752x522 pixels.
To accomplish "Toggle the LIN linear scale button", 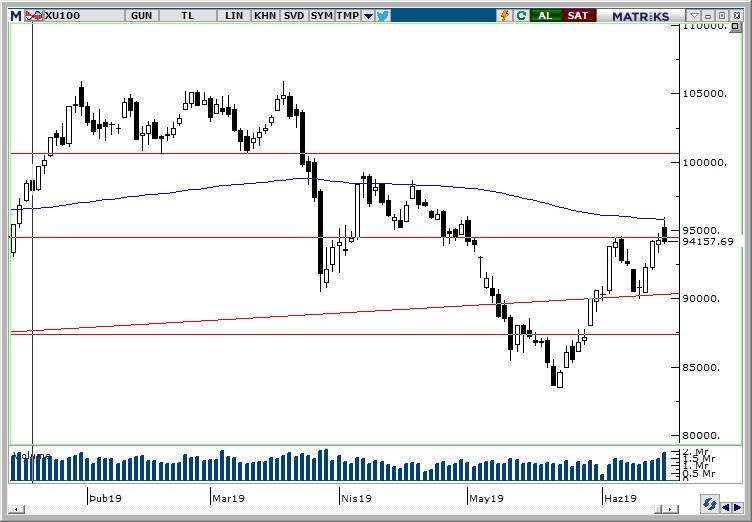I will coord(234,16).
